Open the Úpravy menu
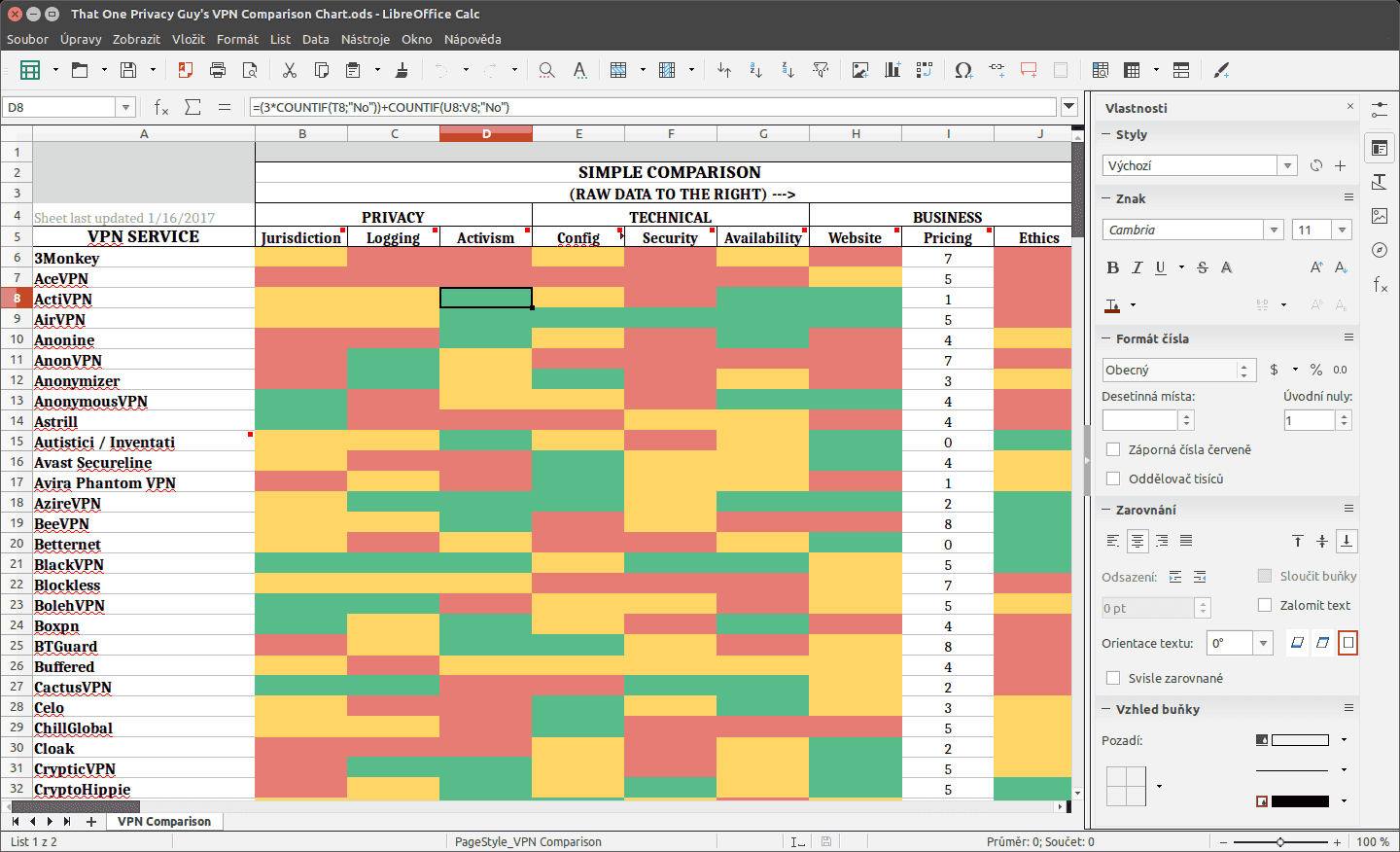 click(81, 39)
